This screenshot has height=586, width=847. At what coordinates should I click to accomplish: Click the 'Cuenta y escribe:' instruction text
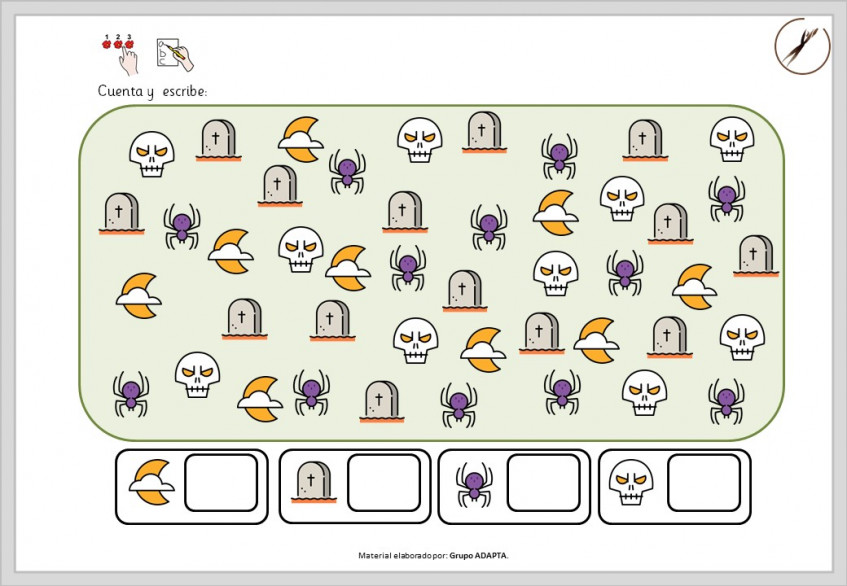(152, 91)
